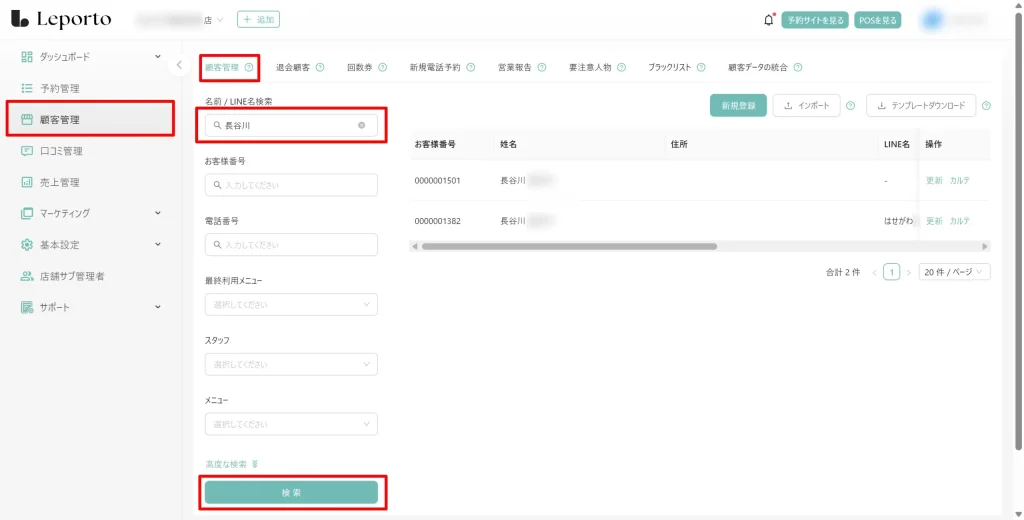The height and width of the screenshot is (520, 1024).
Task: Click the 電話番号 input field
Action: (x=291, y=245)
